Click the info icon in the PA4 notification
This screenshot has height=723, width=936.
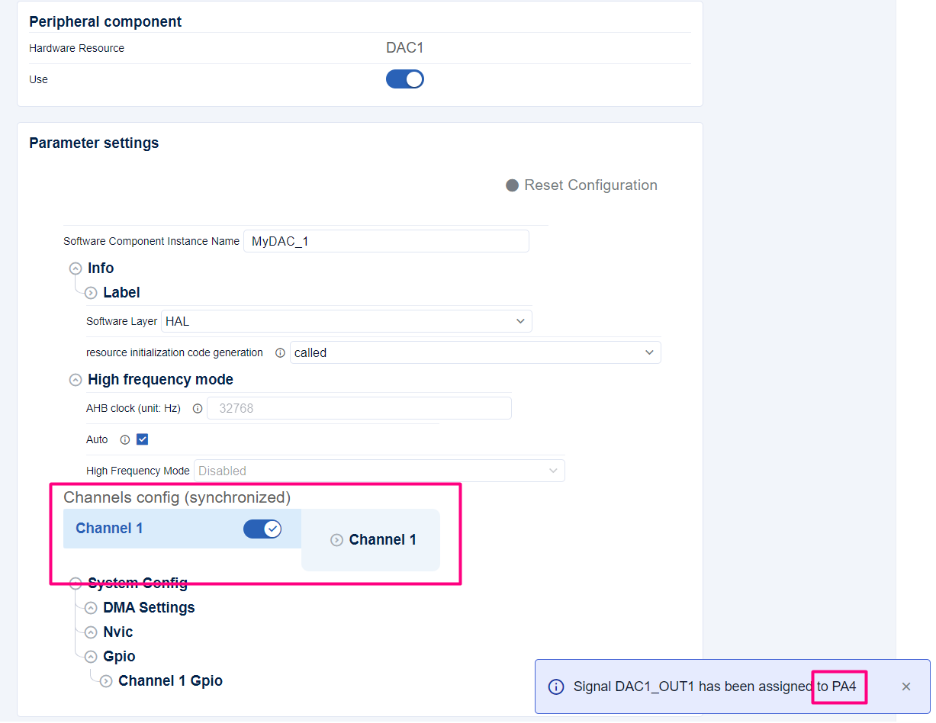(556, 687)
